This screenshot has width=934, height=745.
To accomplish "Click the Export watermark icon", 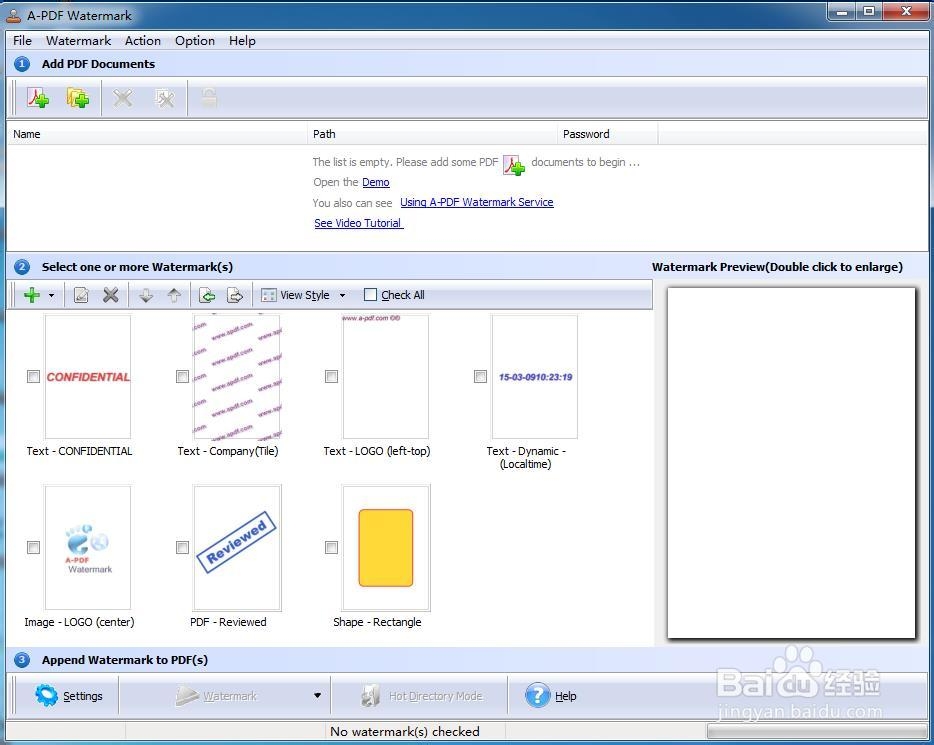I will [235, 295].
